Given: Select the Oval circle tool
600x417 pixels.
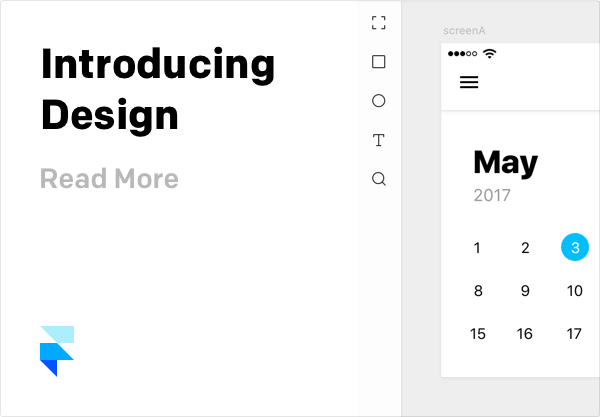Looking at the screenshot, I should click(378, 101).
